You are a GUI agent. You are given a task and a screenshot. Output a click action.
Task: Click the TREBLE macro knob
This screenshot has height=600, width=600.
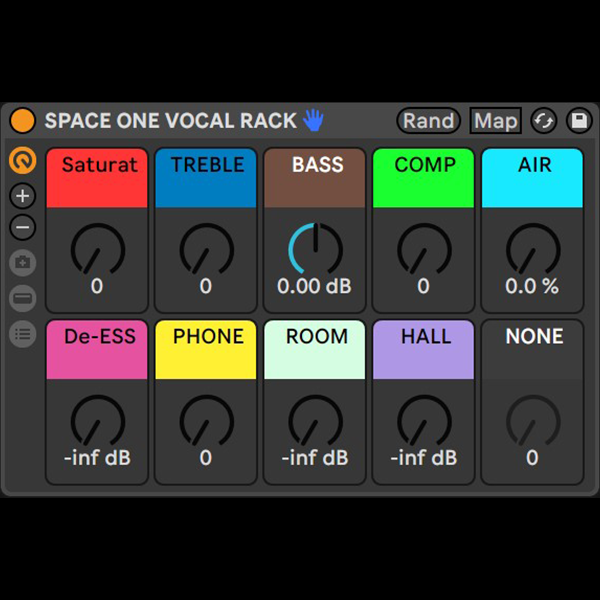207,249
